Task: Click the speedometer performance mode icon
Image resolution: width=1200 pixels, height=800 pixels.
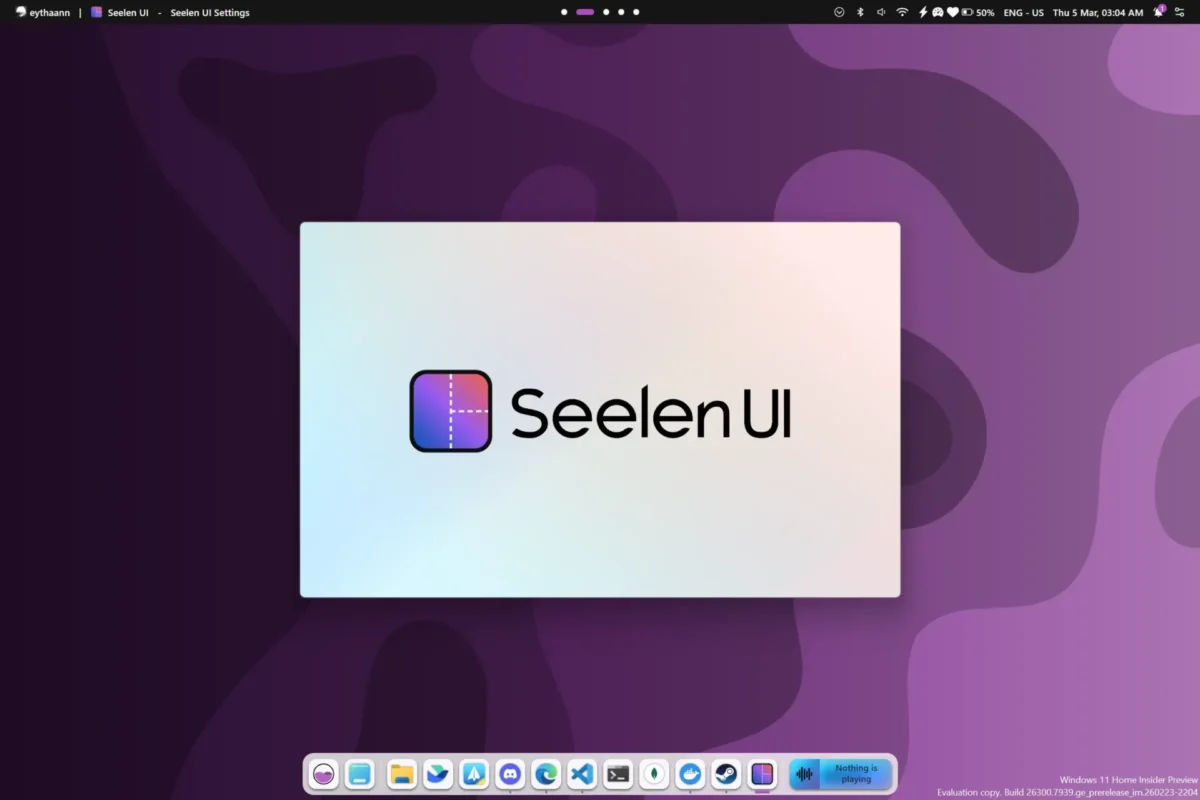Action: click(x=938, y=12)
